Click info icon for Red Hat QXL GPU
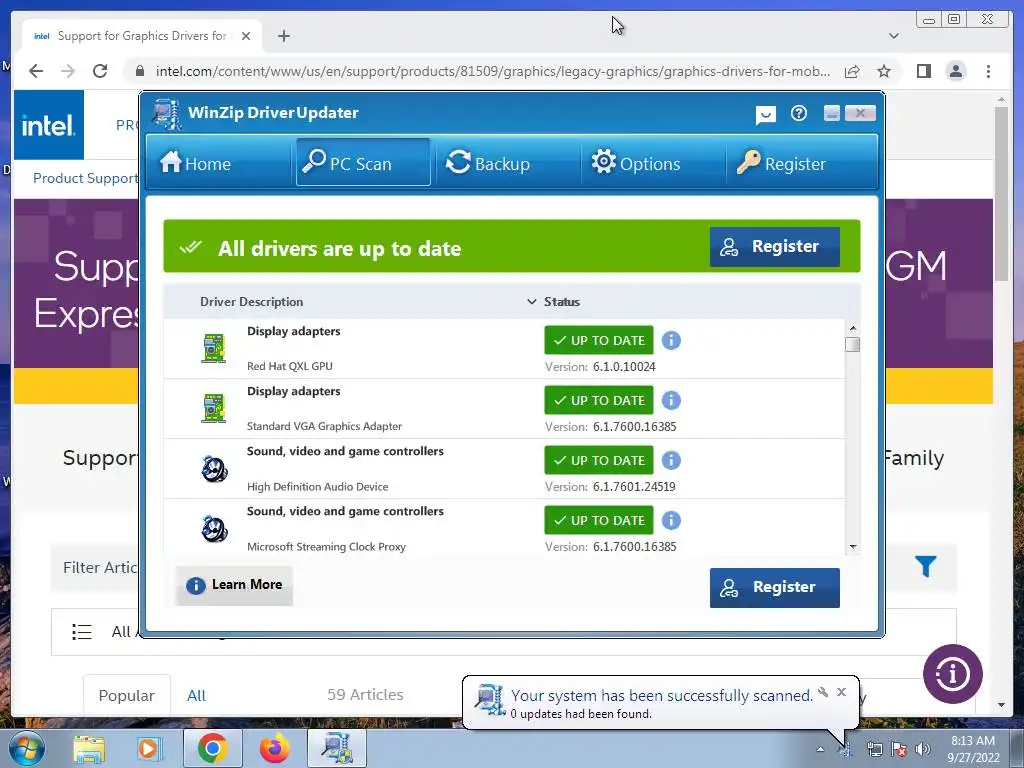The height and width of the screenshot is (768, 1024). pos(671,340)
